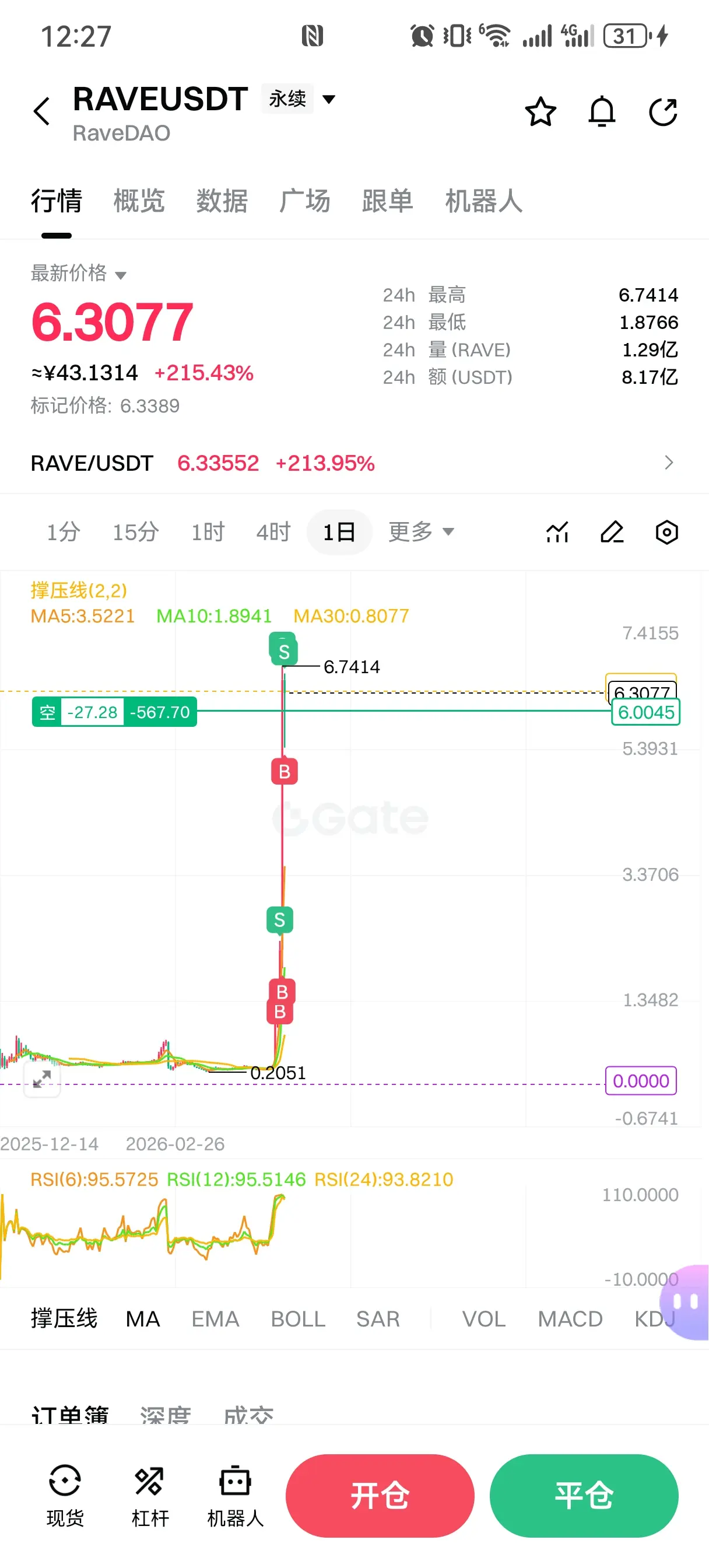Tap the lower green S sell marker
The width and height of the screenshot is (709, 1568).
[280, 919]
